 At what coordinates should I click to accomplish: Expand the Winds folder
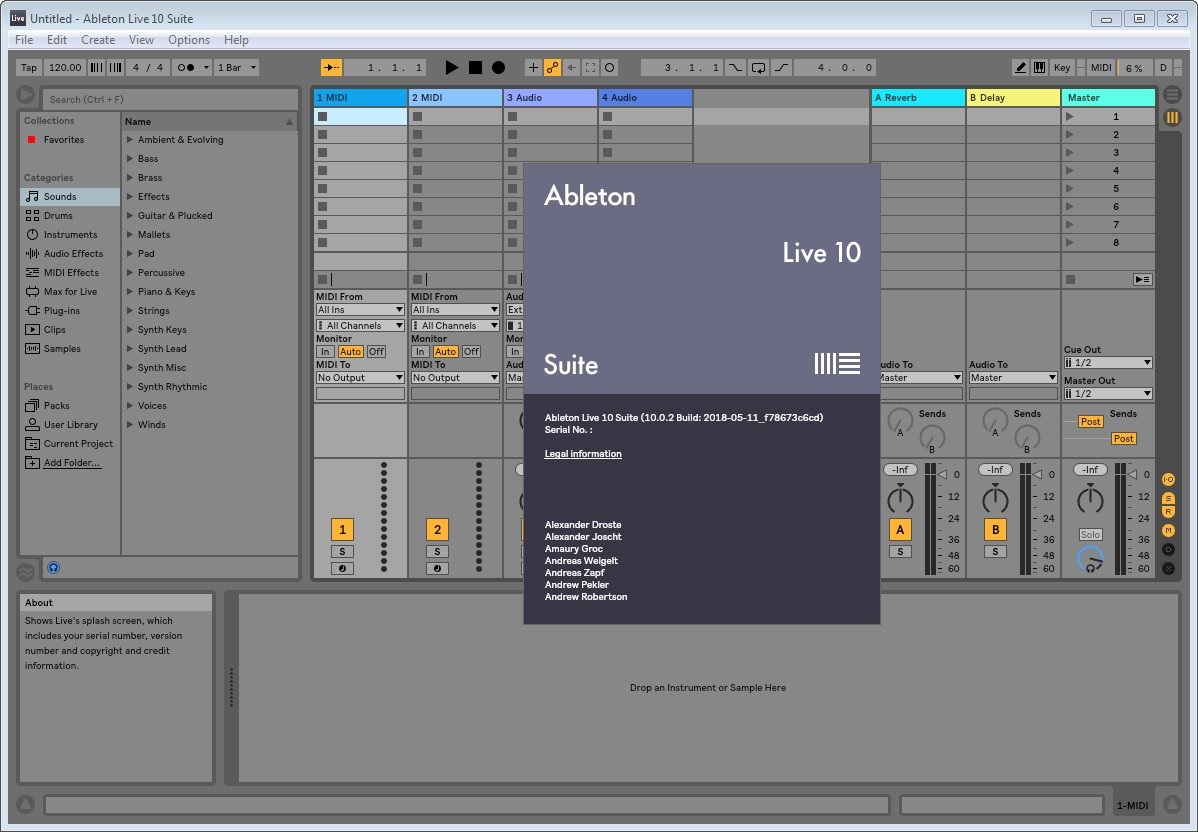click(130, 425)
